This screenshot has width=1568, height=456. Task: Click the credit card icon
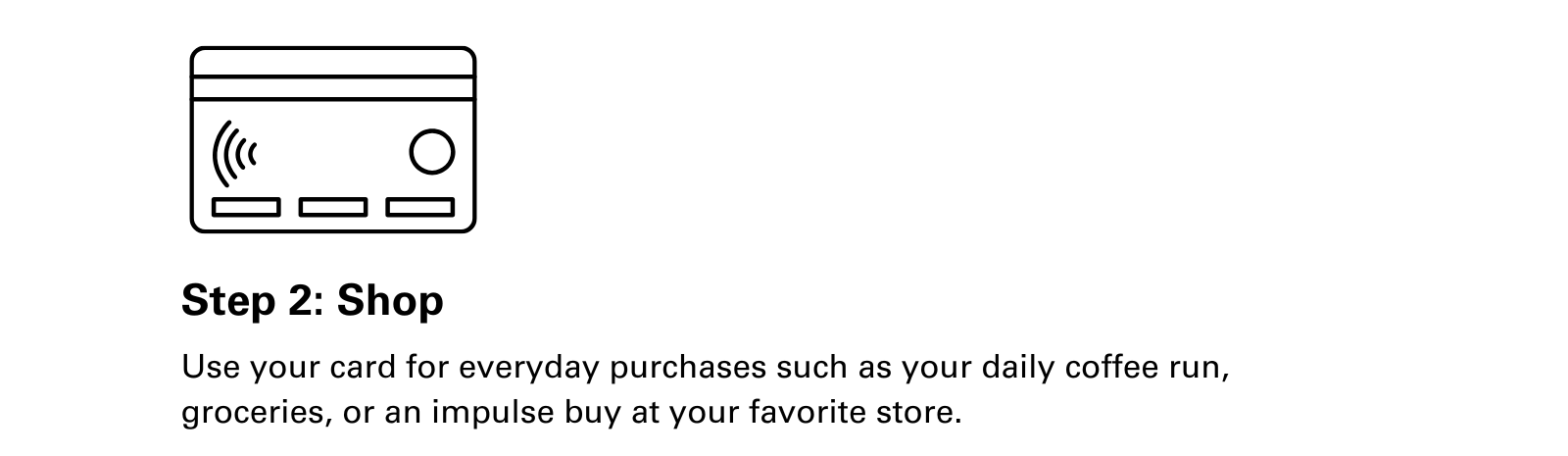point(332,139)
